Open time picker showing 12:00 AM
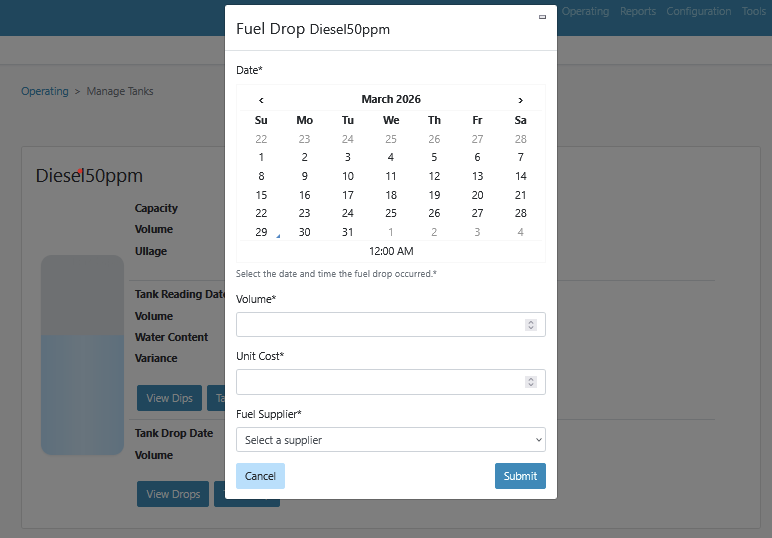 coord(391,251)
